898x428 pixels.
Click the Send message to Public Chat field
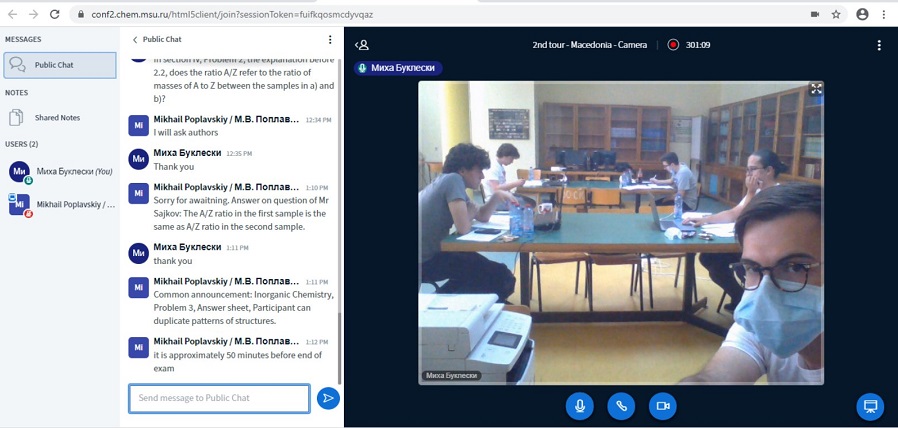219,398
